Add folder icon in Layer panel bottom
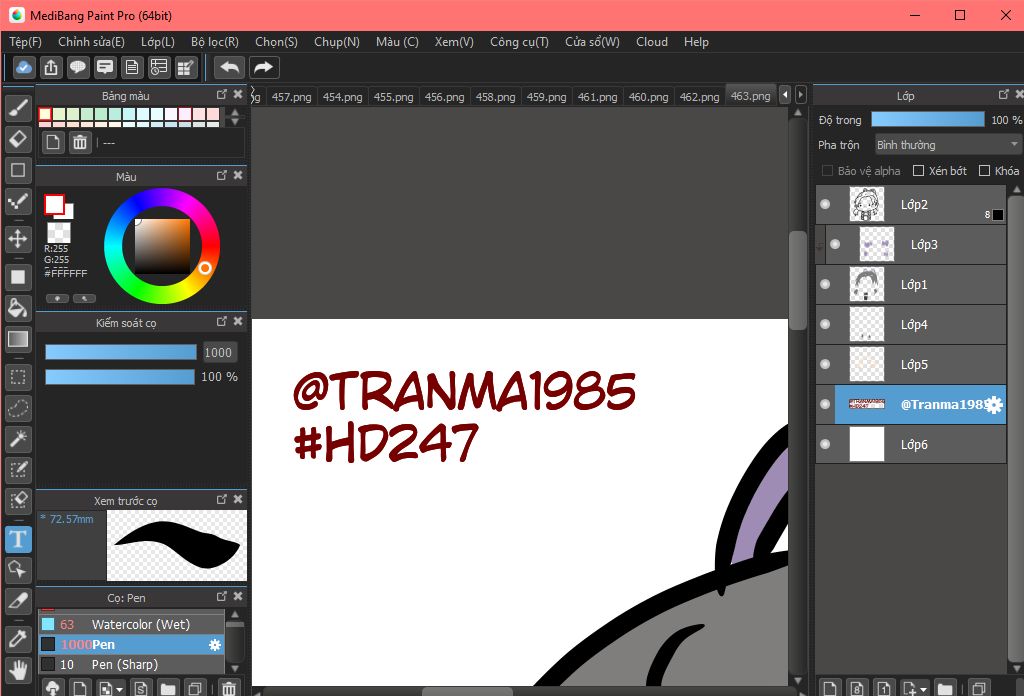The image size is (1024, 696). 944,688
